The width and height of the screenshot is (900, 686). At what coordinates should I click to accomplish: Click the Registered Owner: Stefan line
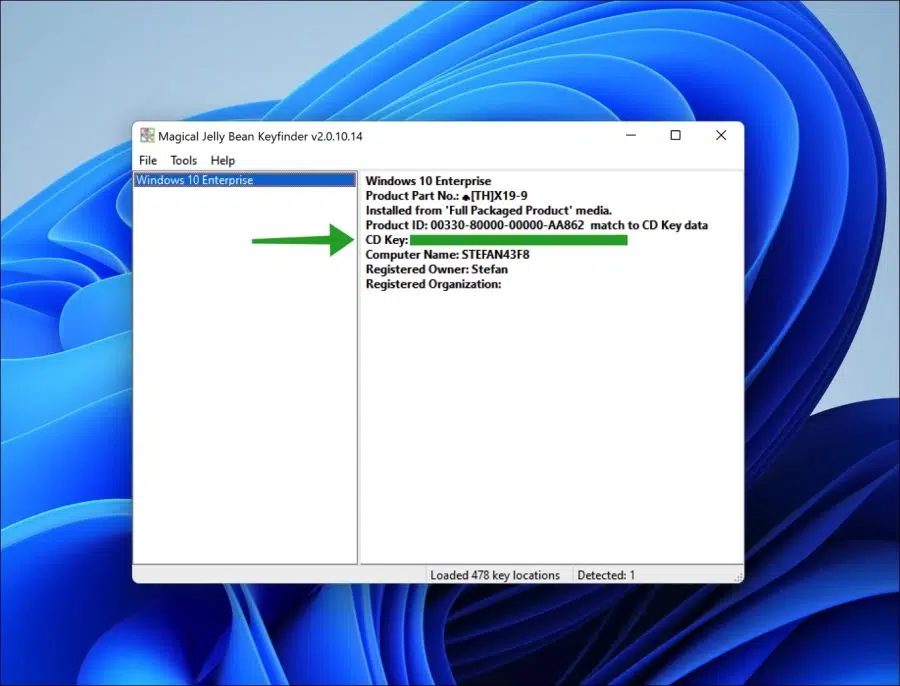pyautogui.click(x=436, y=269)
